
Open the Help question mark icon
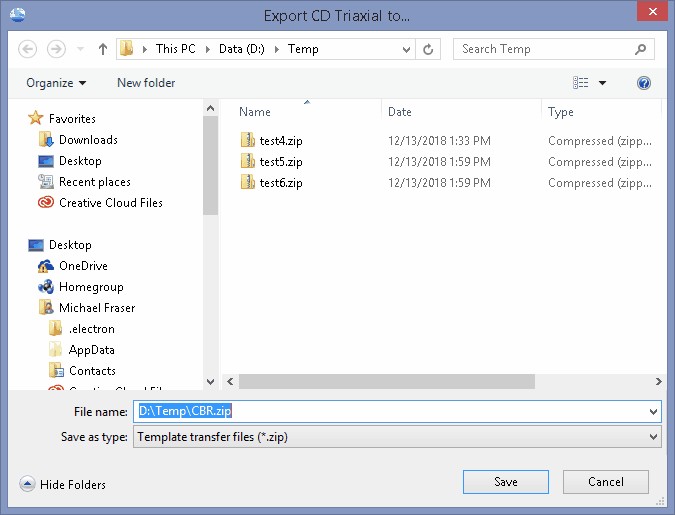coord(644,83)
